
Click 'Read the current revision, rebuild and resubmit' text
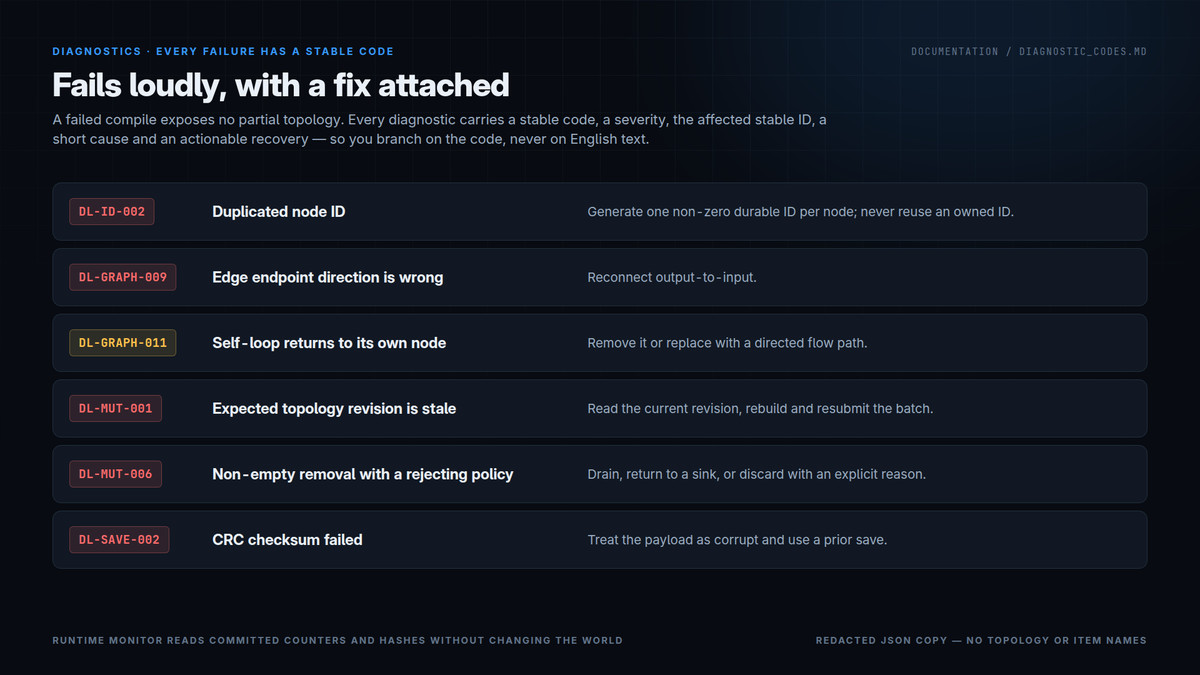(x=760, y=408)
